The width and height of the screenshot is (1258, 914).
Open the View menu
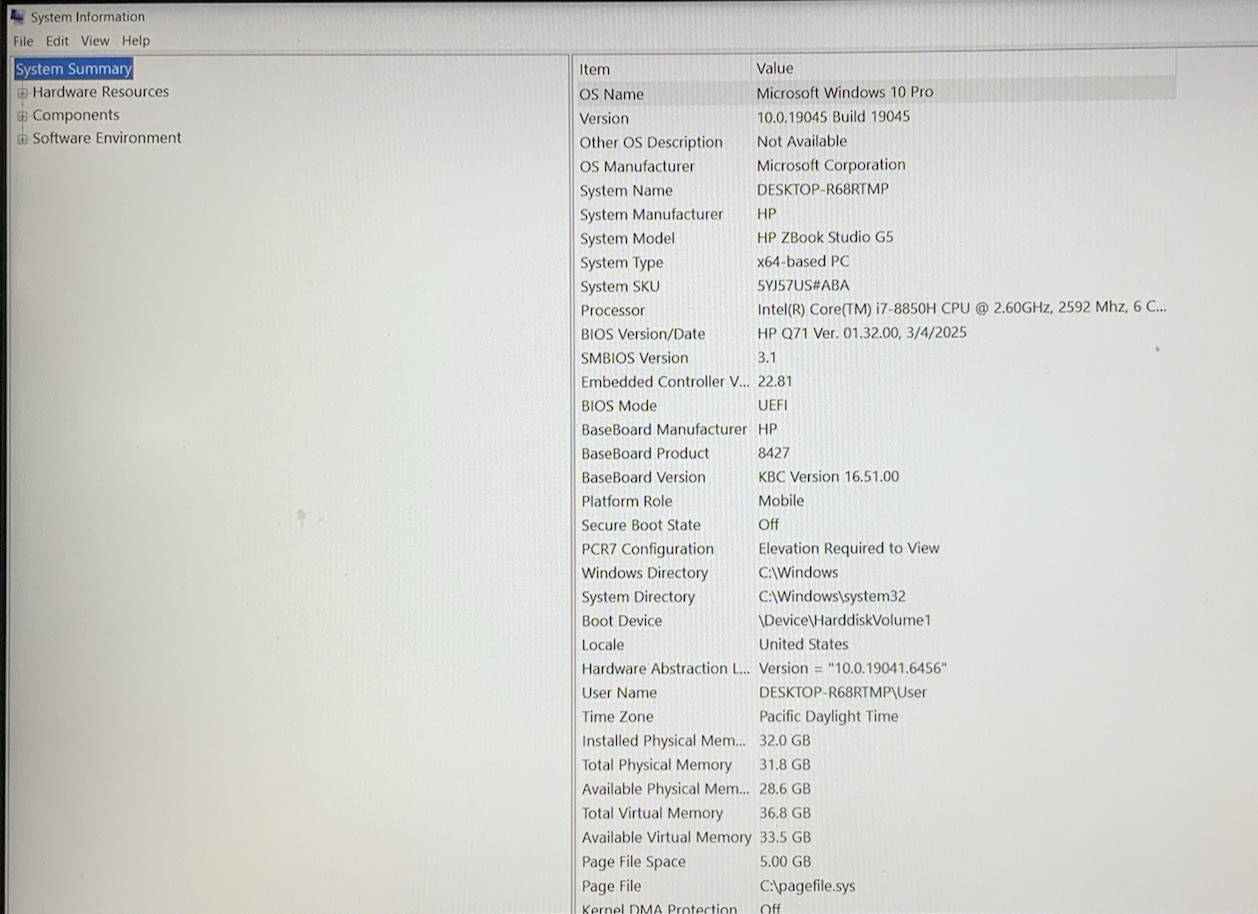point(95,41)
